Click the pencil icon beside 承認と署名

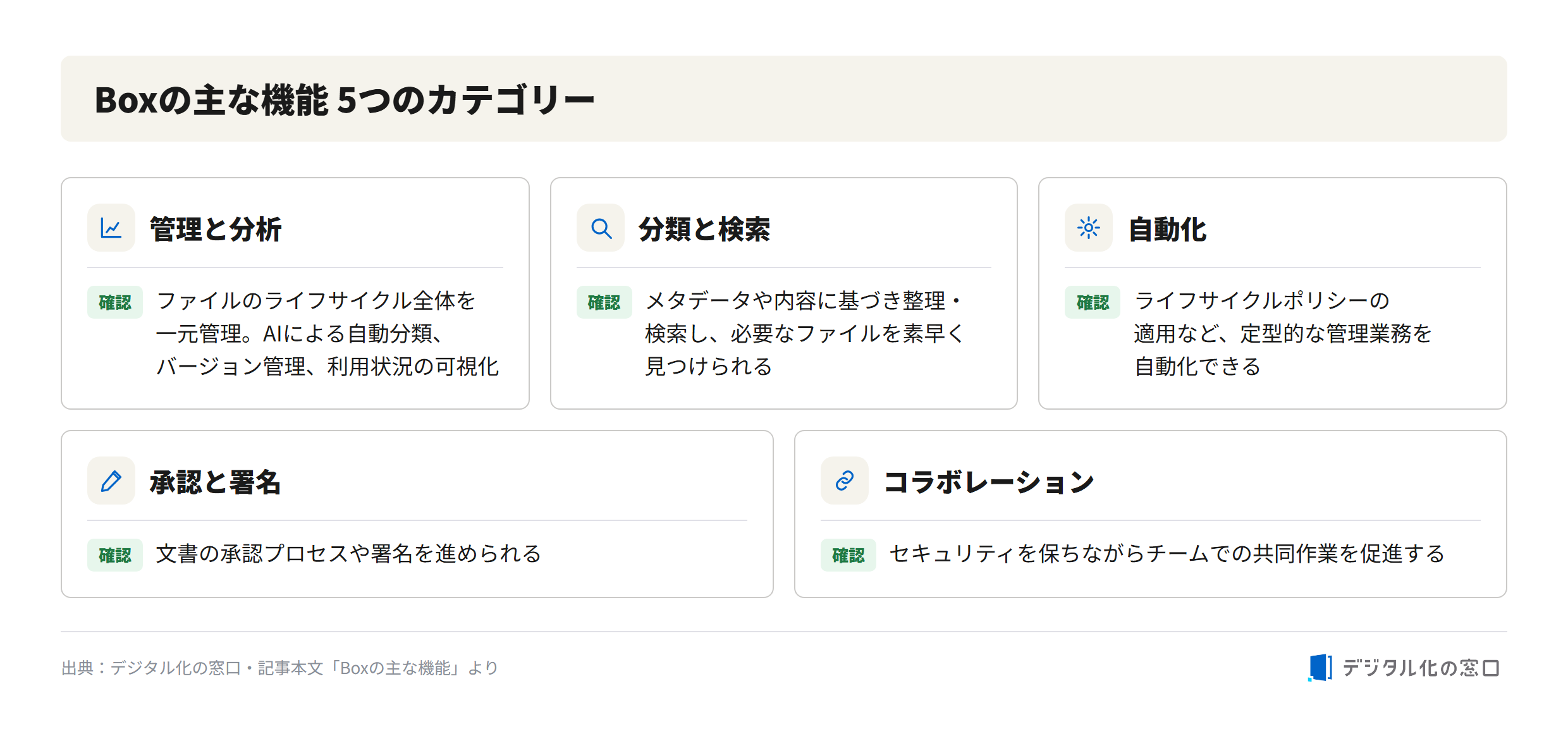click(111, 481)
